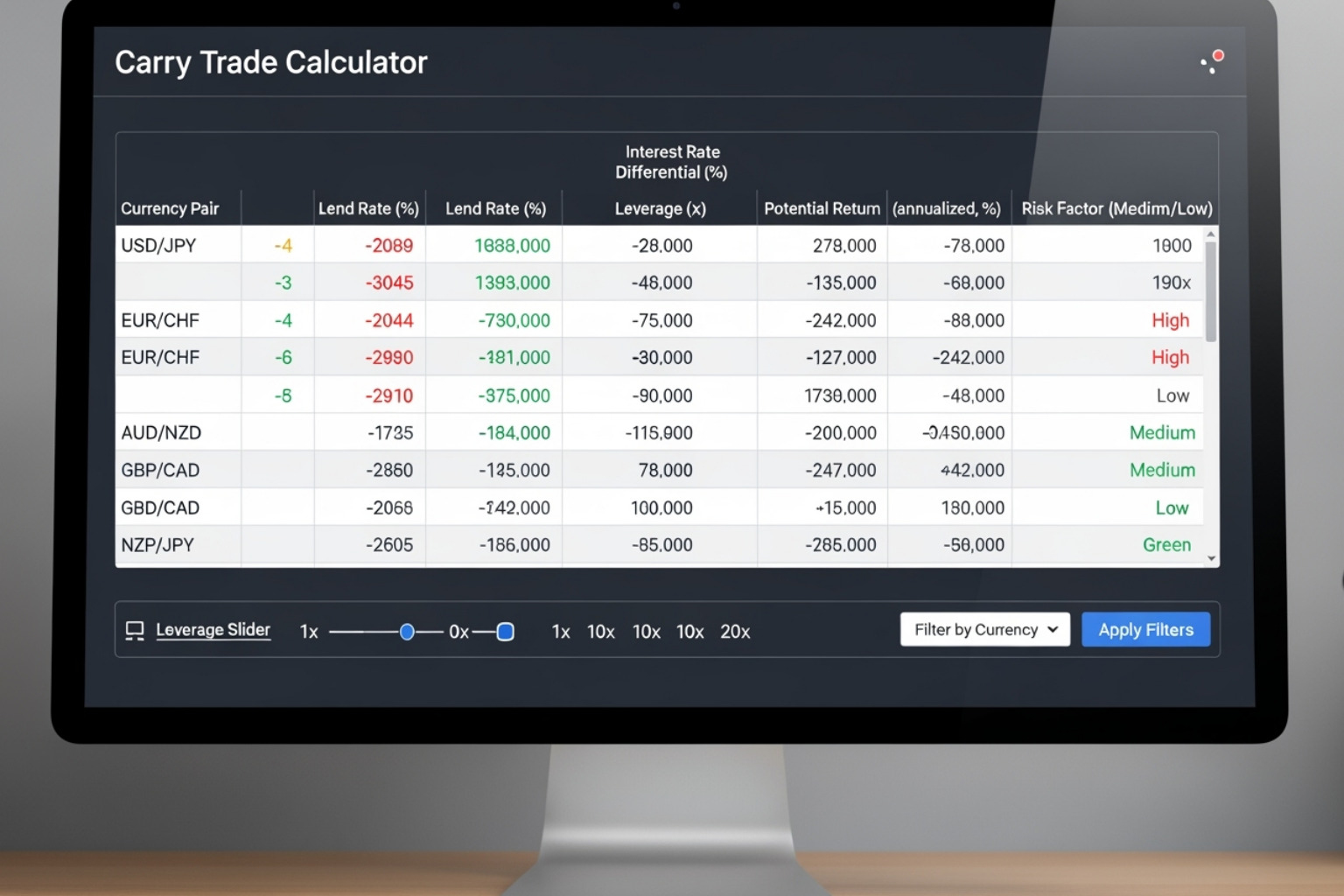Click the Potential Return column header
Image resolution: width=1344 pixels, height=896 pixels.
(822, 209)
